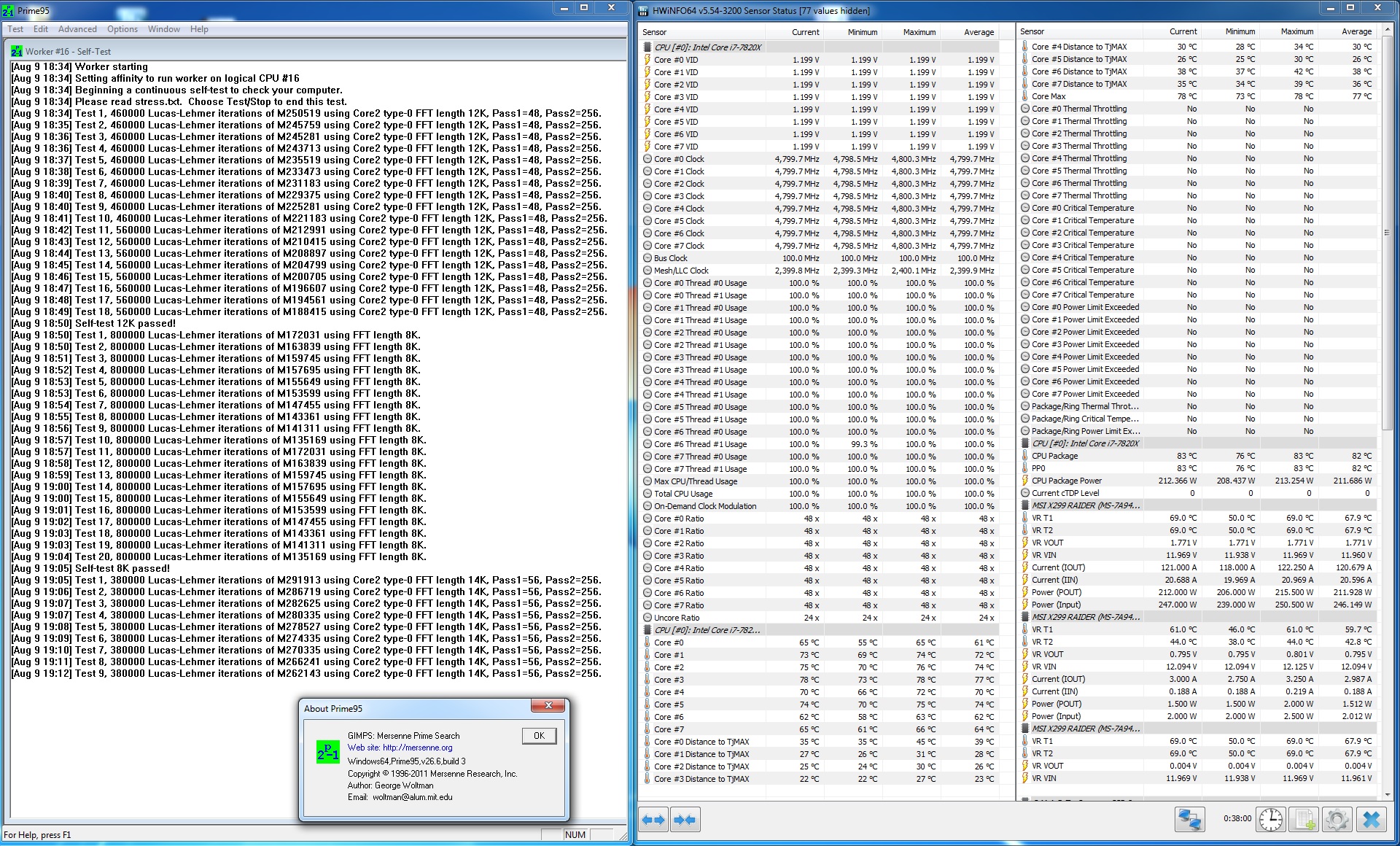Select the CPU Package temperature row
This screenshot has height=846, width=1400.
click(1197, 456)
